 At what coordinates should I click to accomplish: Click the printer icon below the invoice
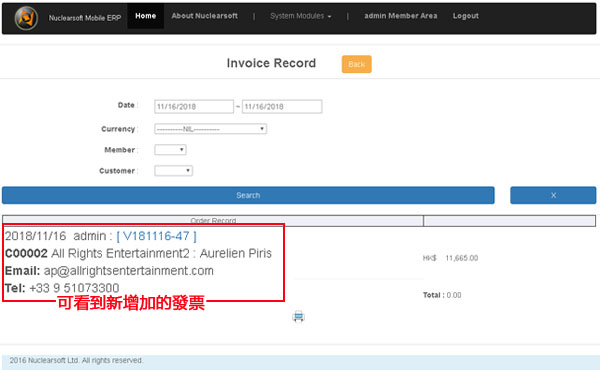click(298, 316)
